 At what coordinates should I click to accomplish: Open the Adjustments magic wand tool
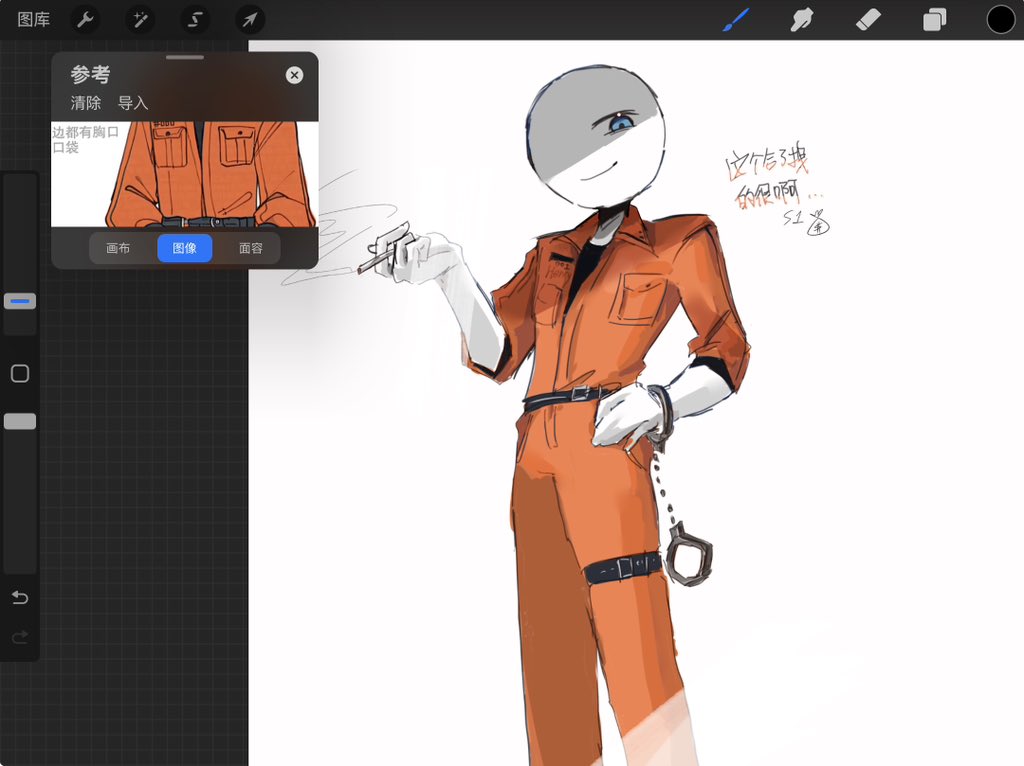point(139,19)
